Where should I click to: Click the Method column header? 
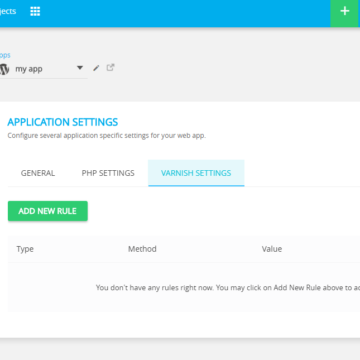(x=142, y=249)
